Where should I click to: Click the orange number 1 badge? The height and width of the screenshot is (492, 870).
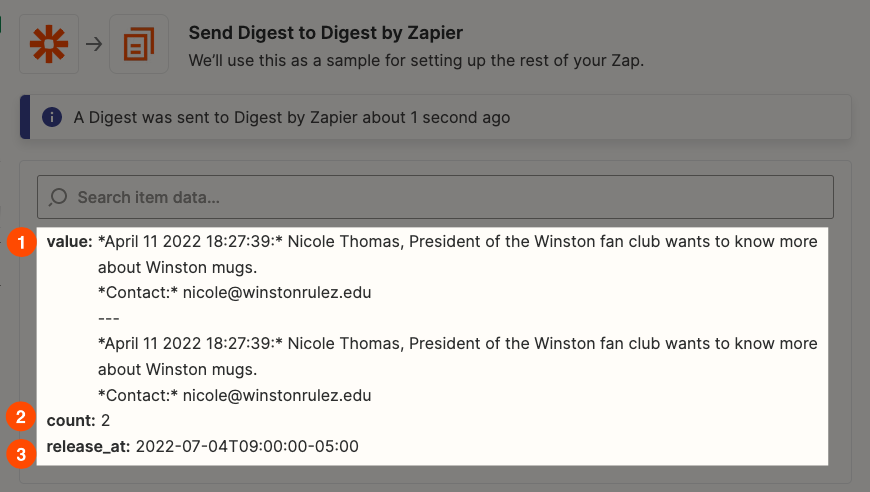click(x=21, y=242)
